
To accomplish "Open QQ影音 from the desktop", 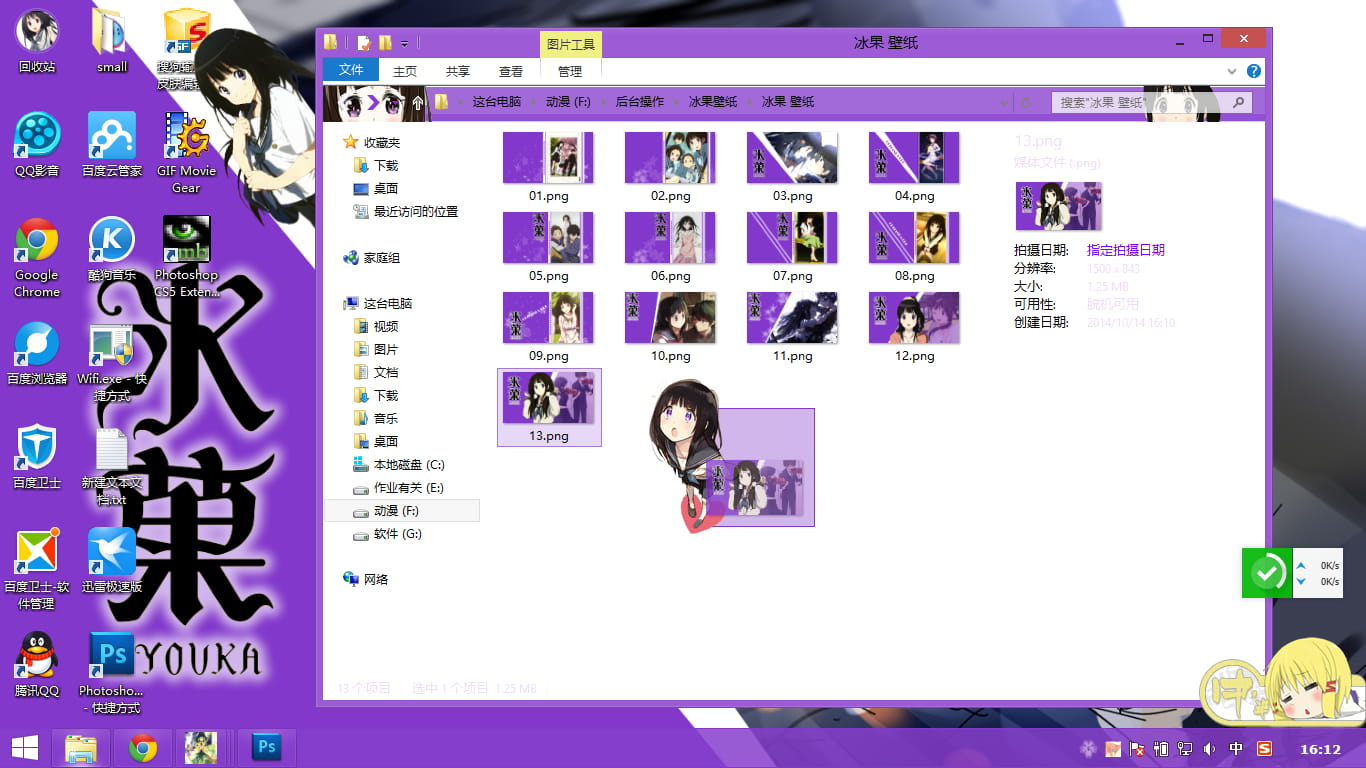I will click(x=37, y=138).
